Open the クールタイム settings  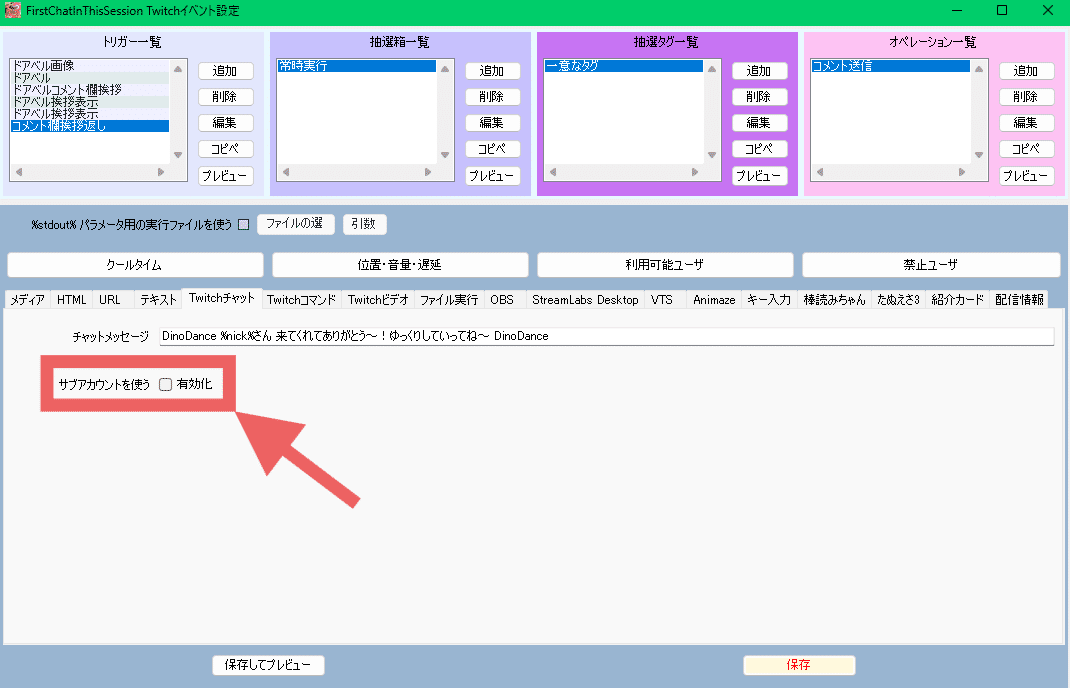134,264
